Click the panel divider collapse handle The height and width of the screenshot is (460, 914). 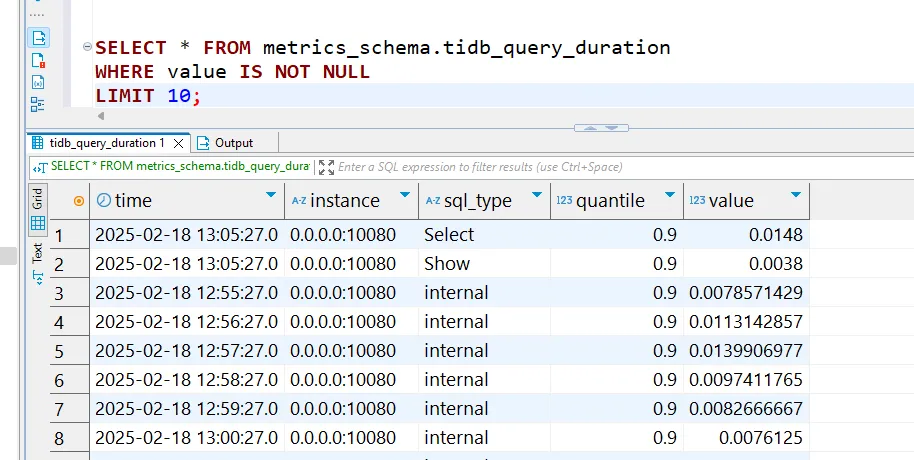pyautogui.click(x=600, y=128)
